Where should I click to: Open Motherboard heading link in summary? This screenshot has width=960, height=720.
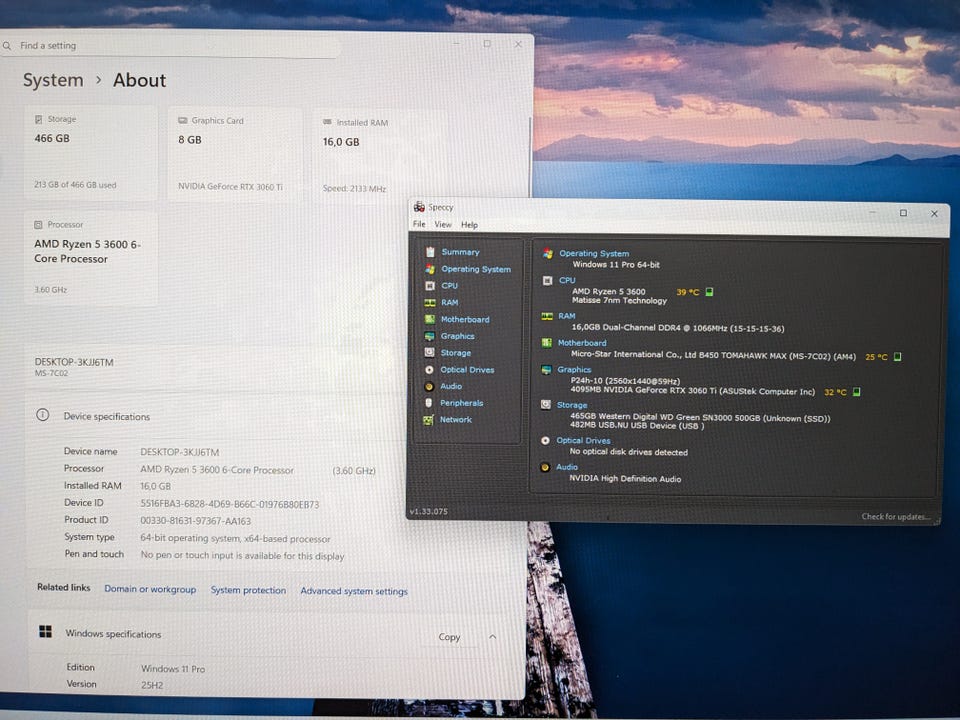pos(582,343)
